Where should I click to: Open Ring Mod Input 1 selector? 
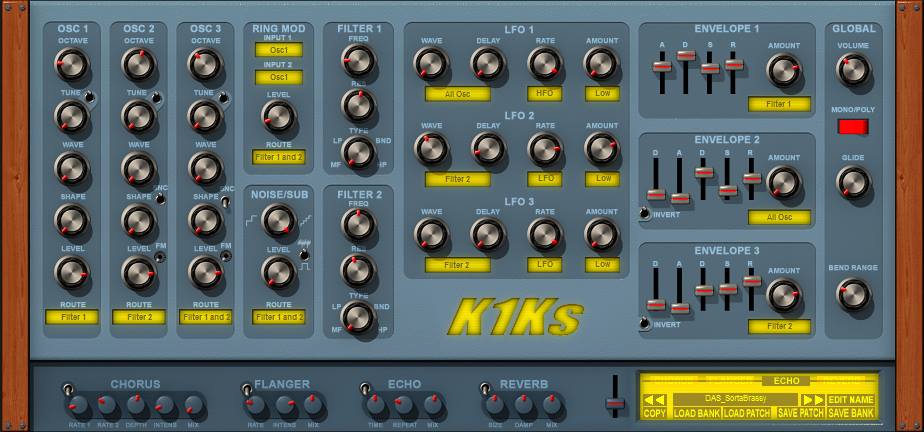(x=278, y=50)
